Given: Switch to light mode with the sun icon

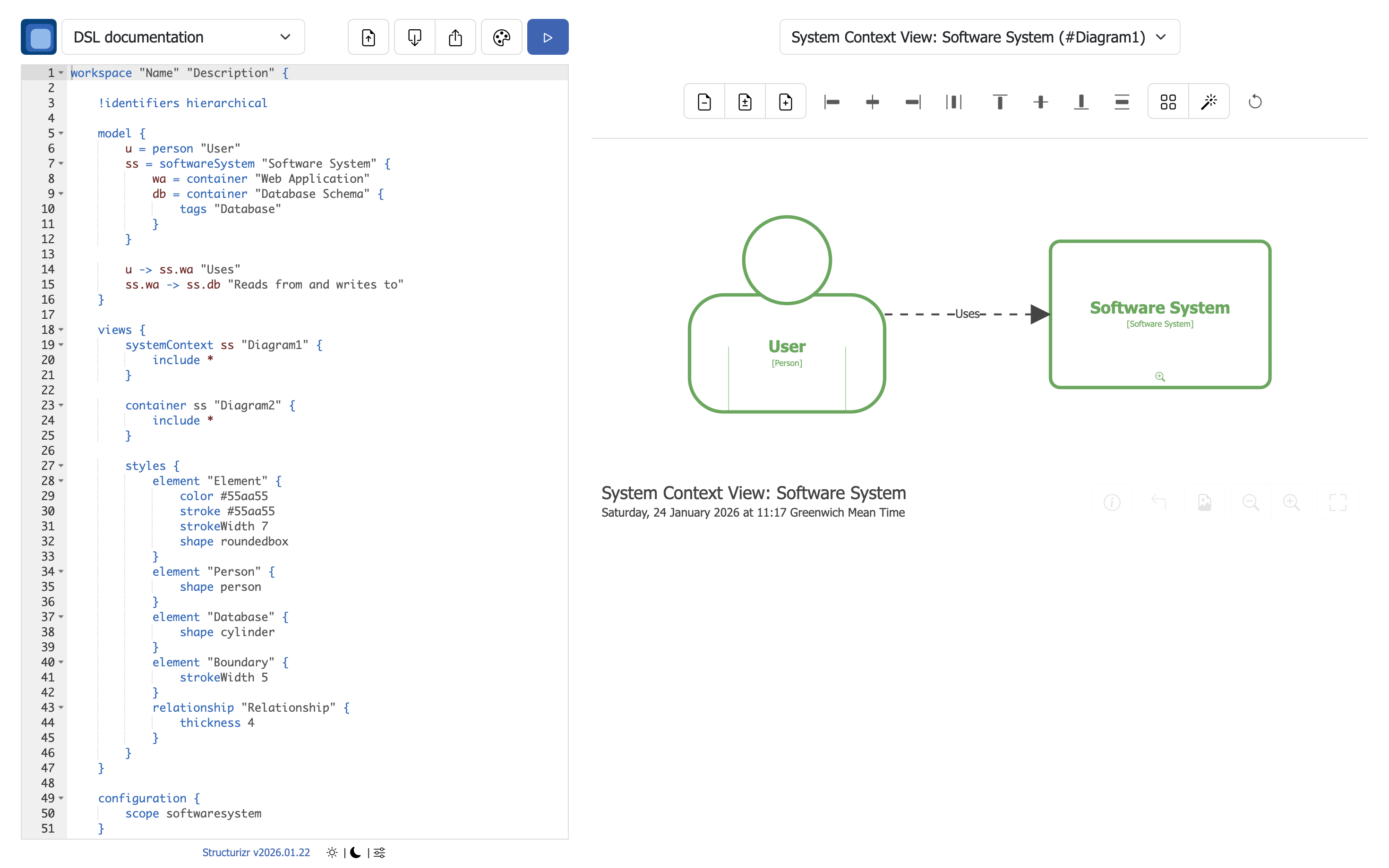Looking at the screenshot, I should pyautogui.click(x=333, y=853).
